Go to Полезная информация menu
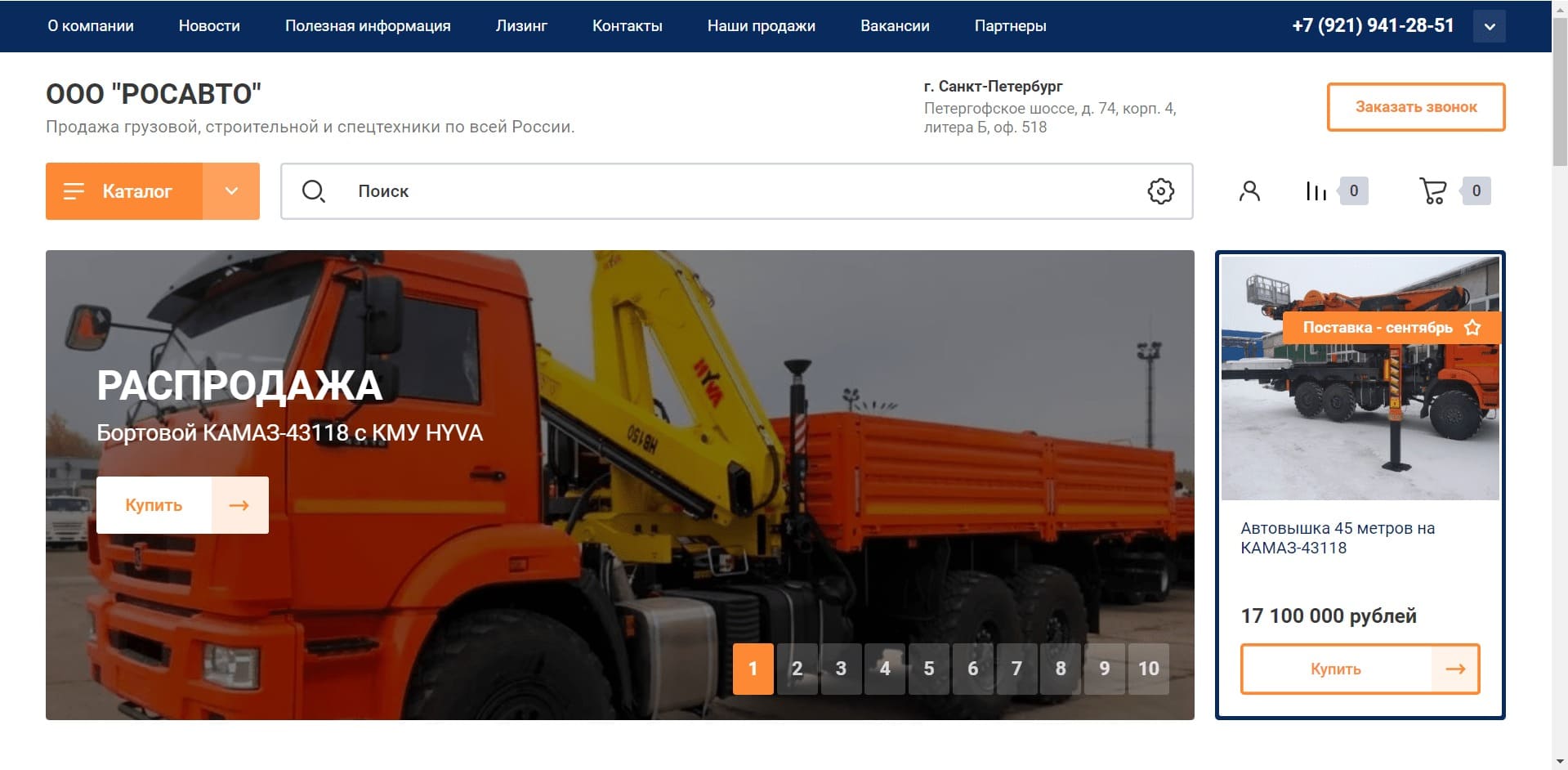 click(368, 26)
